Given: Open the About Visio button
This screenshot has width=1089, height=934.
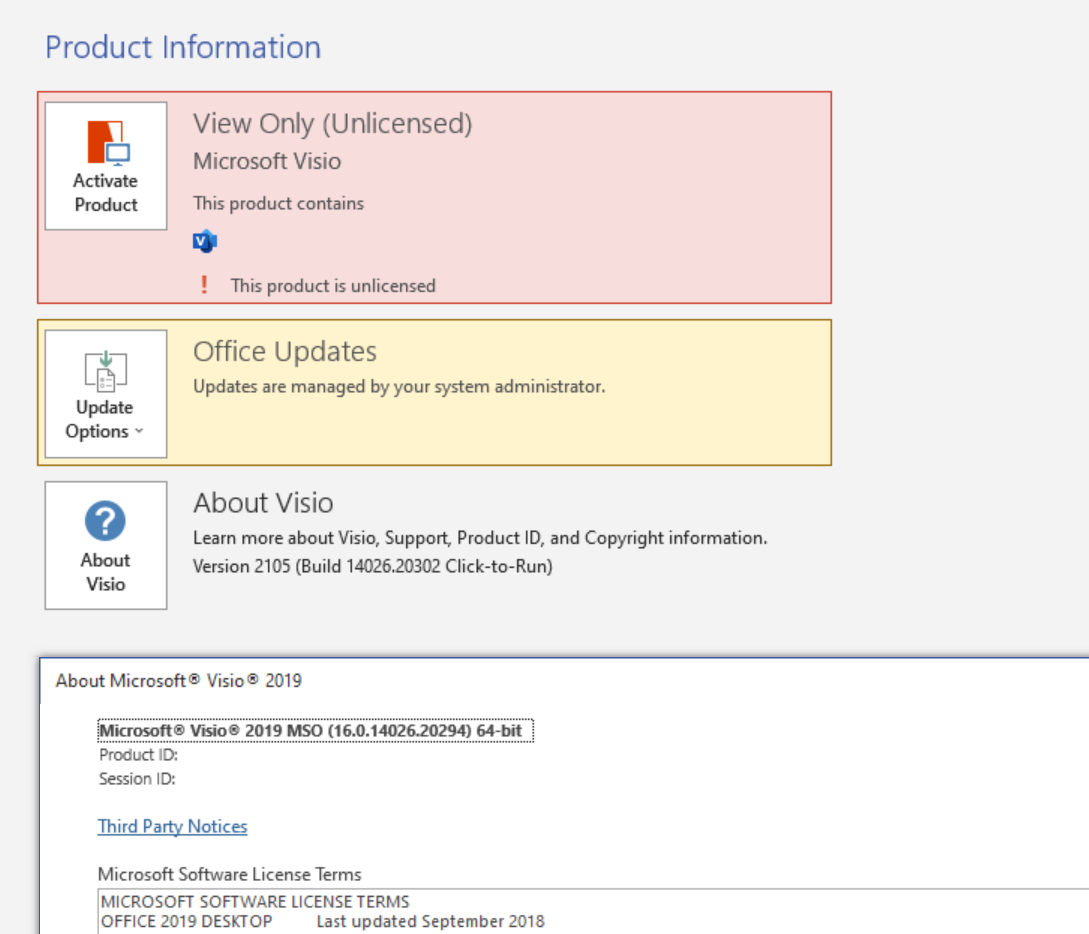Looking at the screenshot, I should [106, 545].
